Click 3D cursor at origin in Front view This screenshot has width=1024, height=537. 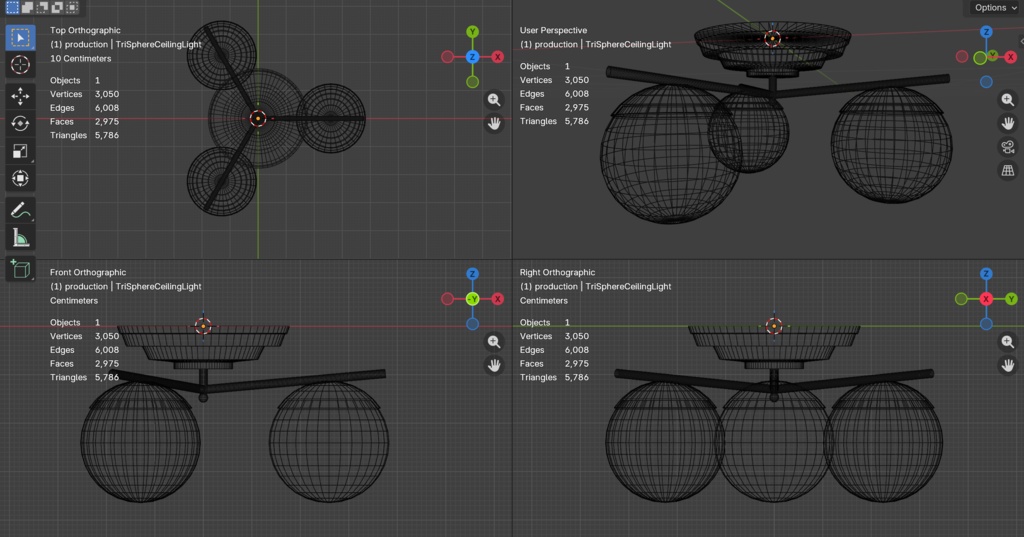click(203, 326)
